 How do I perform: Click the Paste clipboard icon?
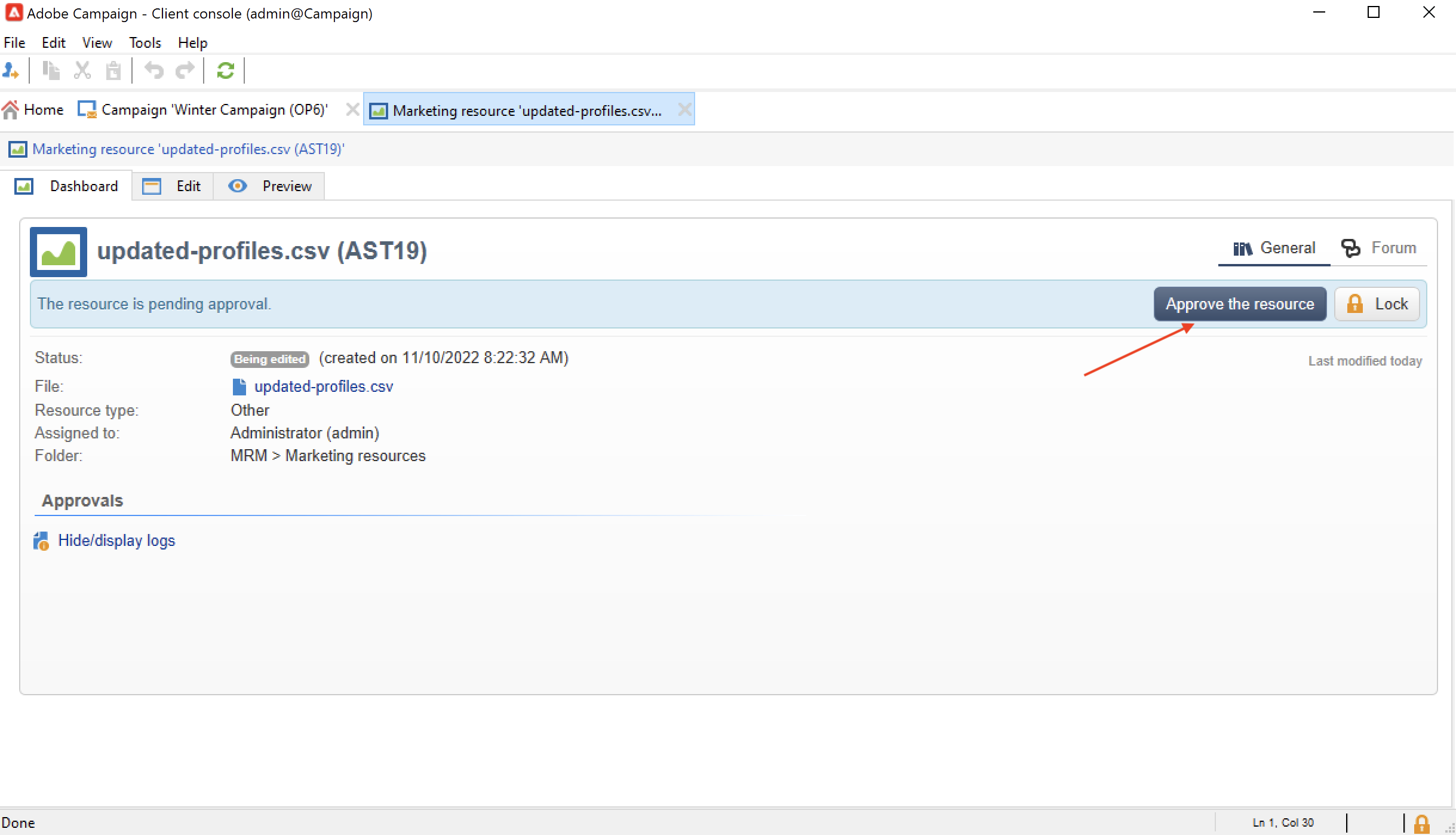pos(113,71)
